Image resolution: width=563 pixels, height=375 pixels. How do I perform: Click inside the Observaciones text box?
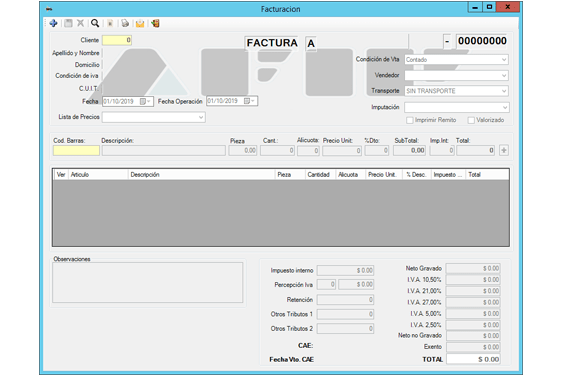pos(148,282)
